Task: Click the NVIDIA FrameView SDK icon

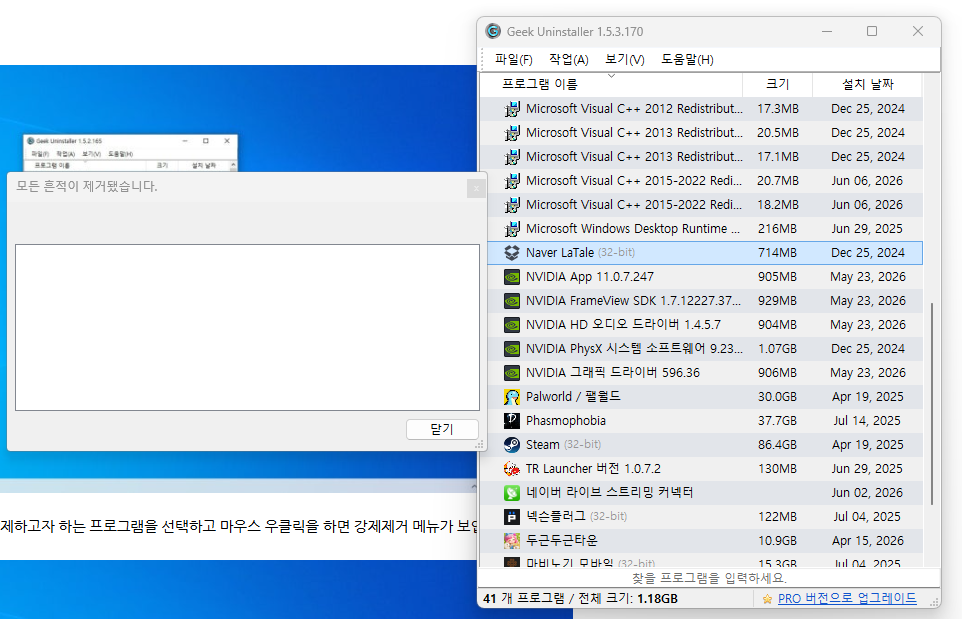Action: (x=512, y=301)
